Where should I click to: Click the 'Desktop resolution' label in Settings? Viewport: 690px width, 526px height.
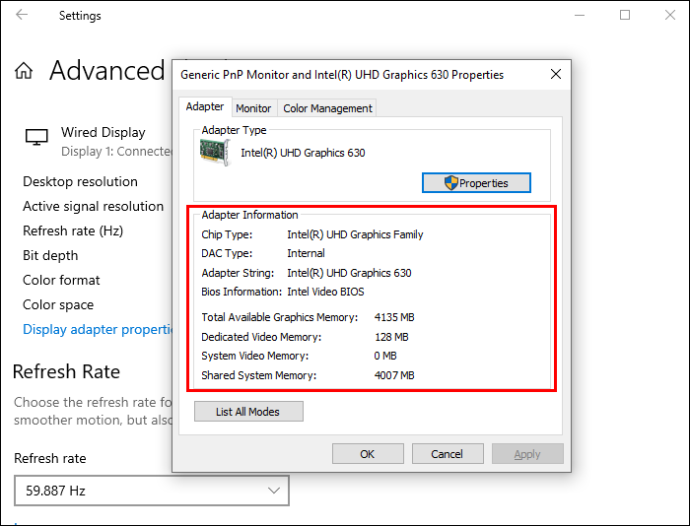click(80, 181)
